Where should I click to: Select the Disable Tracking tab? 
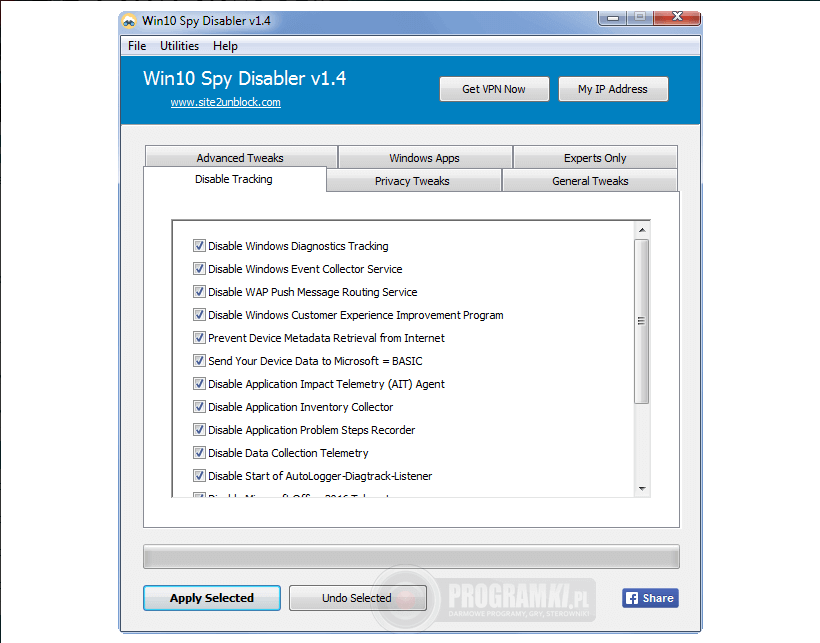234,179
